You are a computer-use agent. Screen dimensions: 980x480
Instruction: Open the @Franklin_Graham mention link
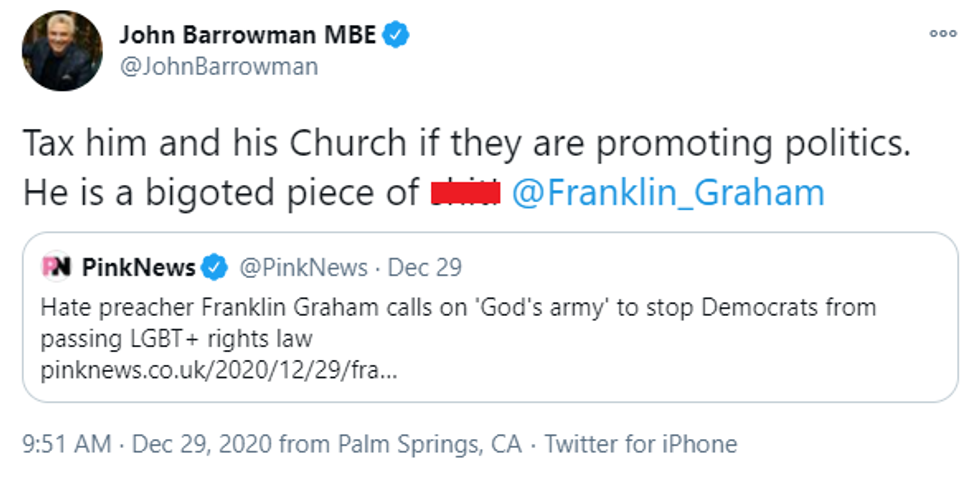click(668, 192)
